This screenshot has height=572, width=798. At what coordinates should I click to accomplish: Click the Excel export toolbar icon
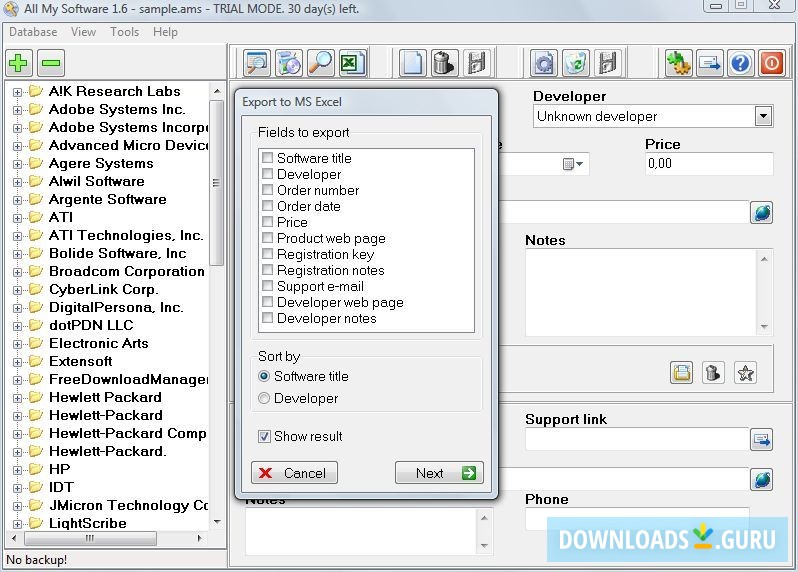click(353, 63)
